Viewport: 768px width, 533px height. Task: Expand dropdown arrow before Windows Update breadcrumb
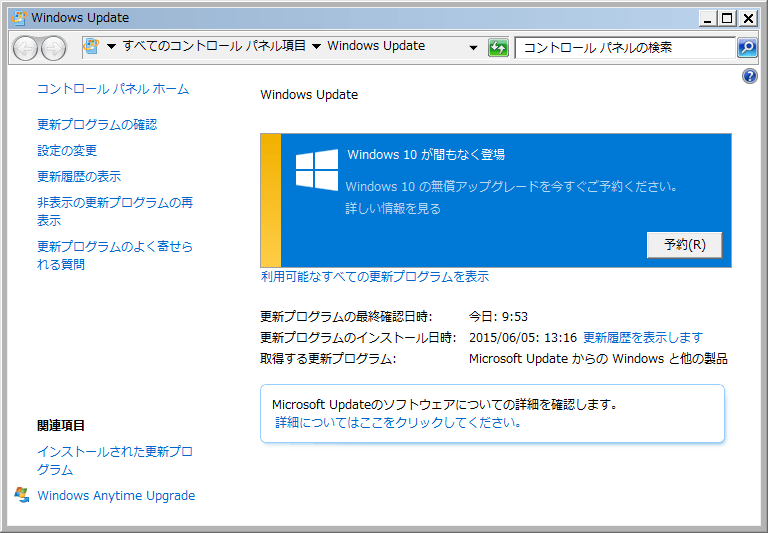[x=316, y=47]
